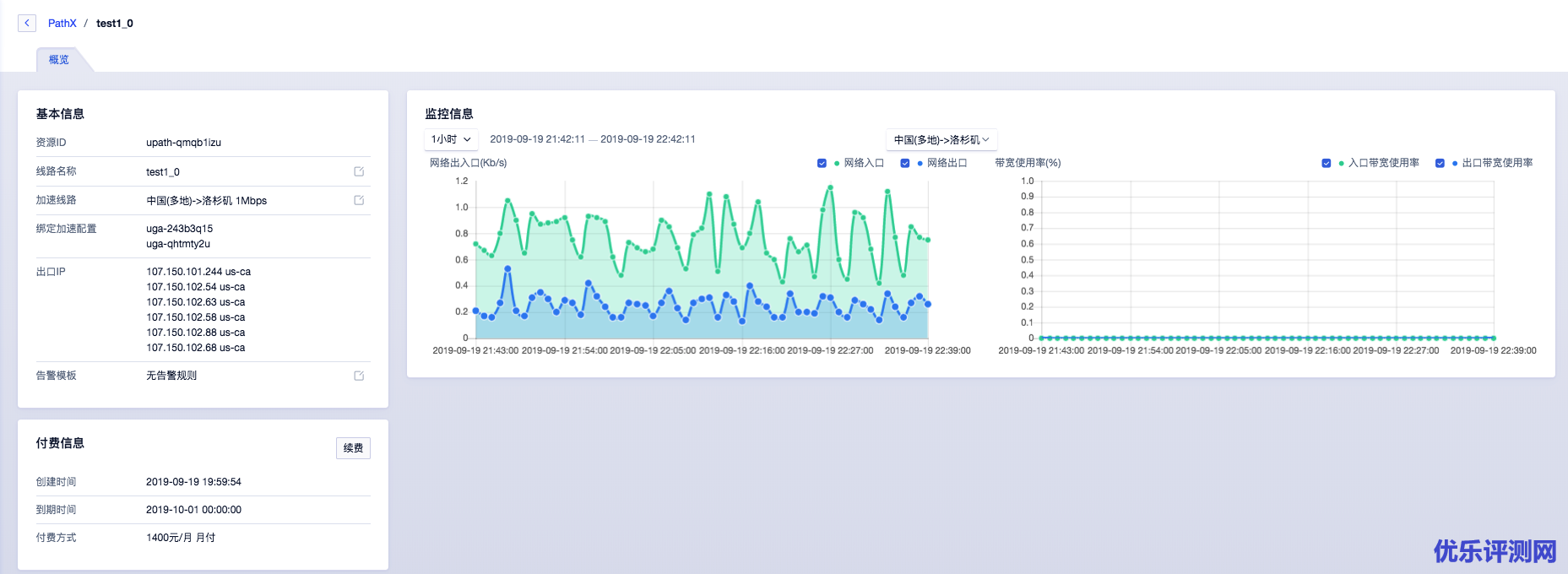
Task: Click the blue 网络出口 legend dot
Action: pos(920,163)
